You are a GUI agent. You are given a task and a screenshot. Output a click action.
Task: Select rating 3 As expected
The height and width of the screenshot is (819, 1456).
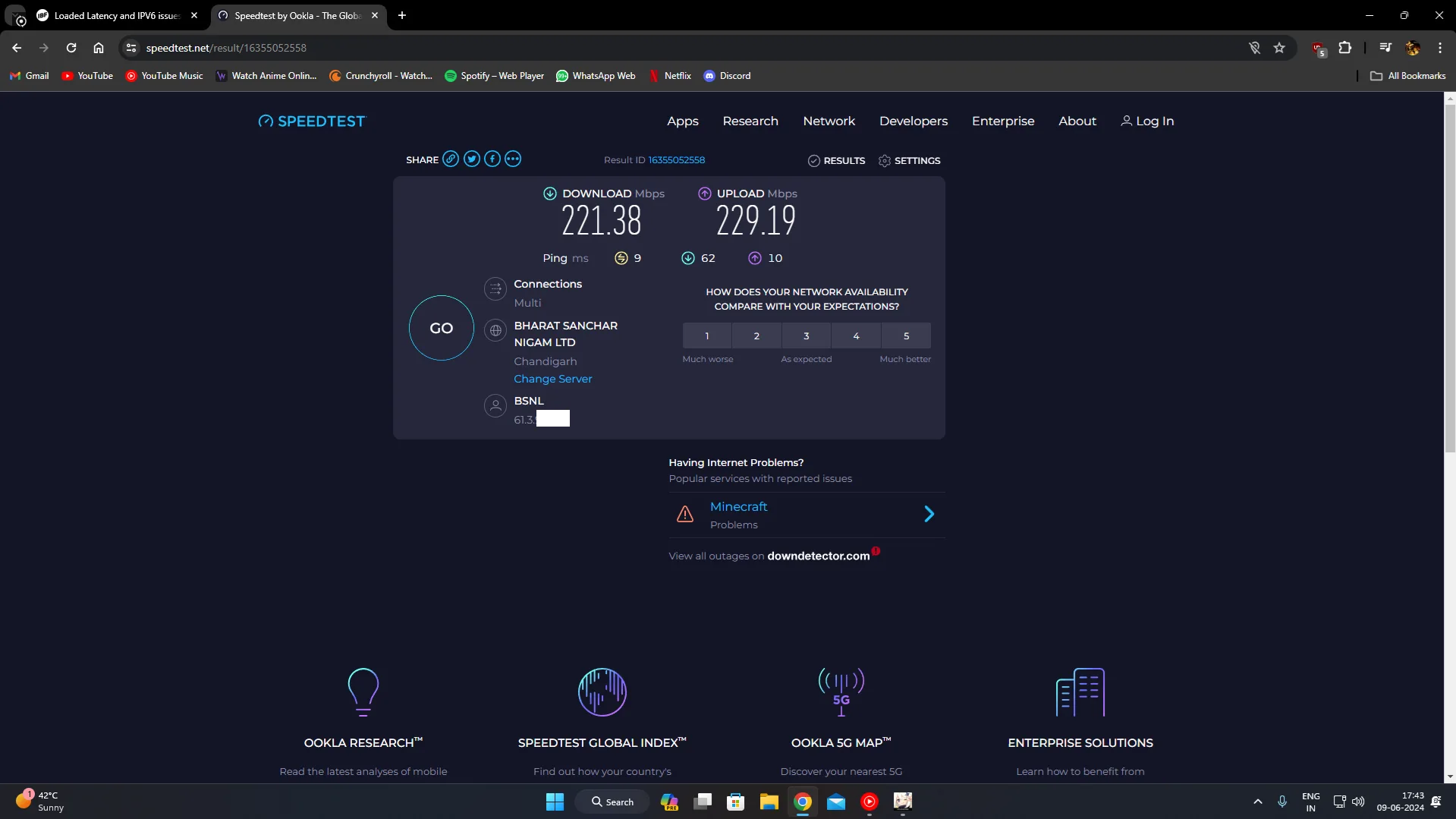point(806,336)
